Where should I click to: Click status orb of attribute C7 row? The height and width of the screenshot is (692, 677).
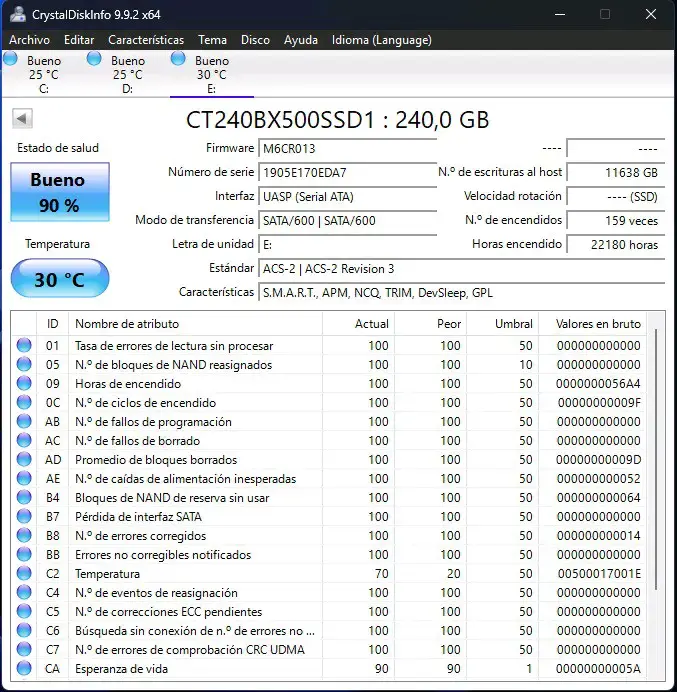coord(24,649)
